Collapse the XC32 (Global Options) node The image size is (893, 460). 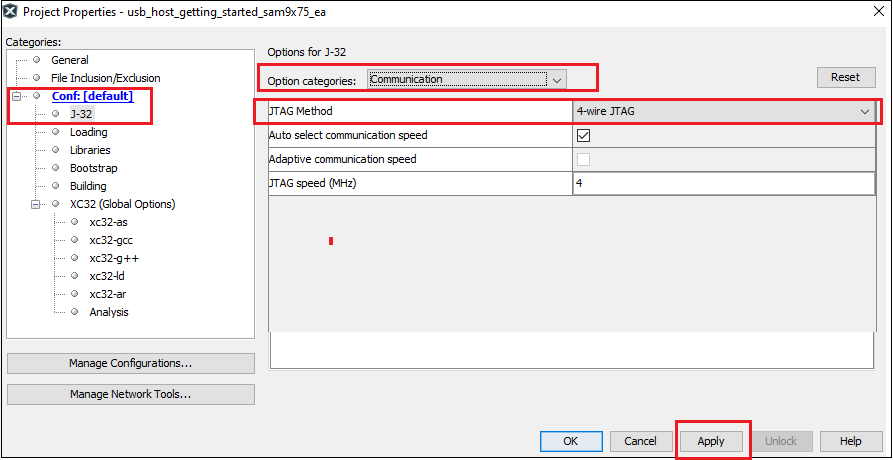36,204
